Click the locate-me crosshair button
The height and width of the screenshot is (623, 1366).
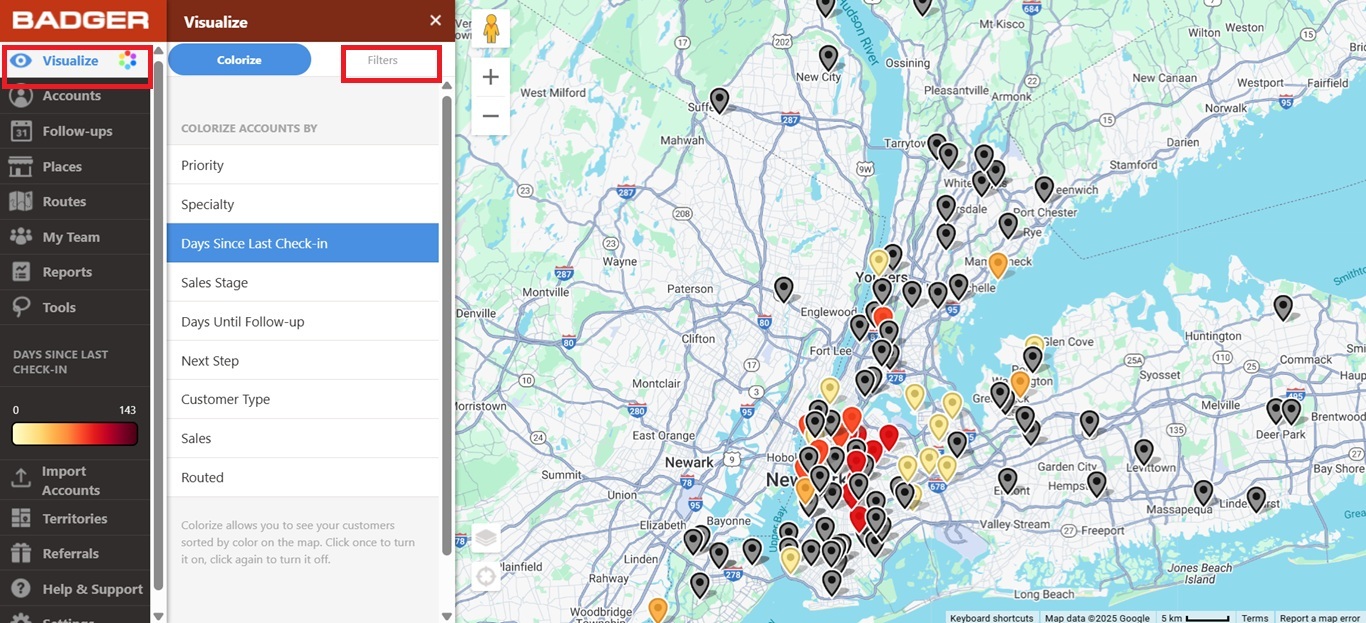coord(486,577)
